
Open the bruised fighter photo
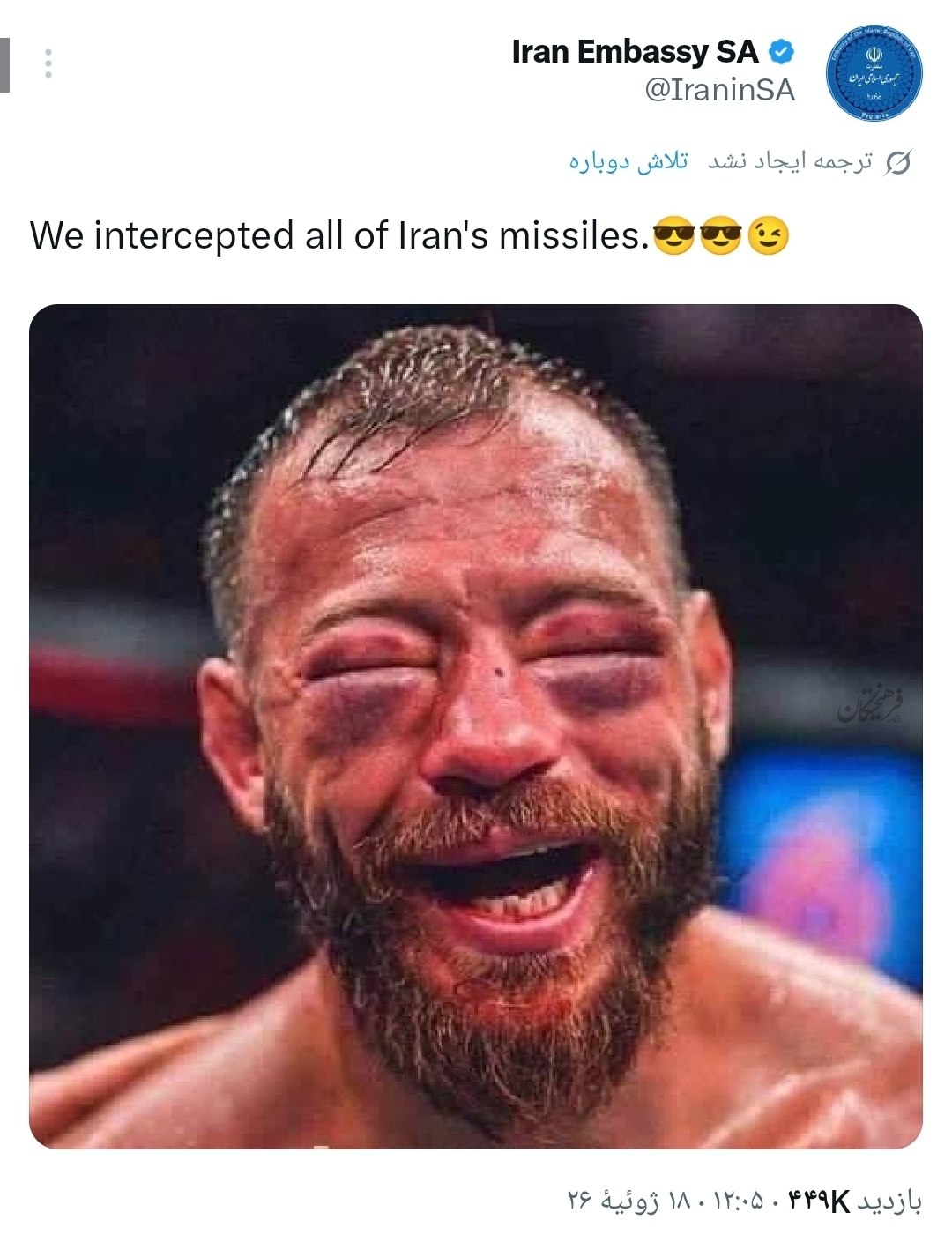[x=476, y=726]
